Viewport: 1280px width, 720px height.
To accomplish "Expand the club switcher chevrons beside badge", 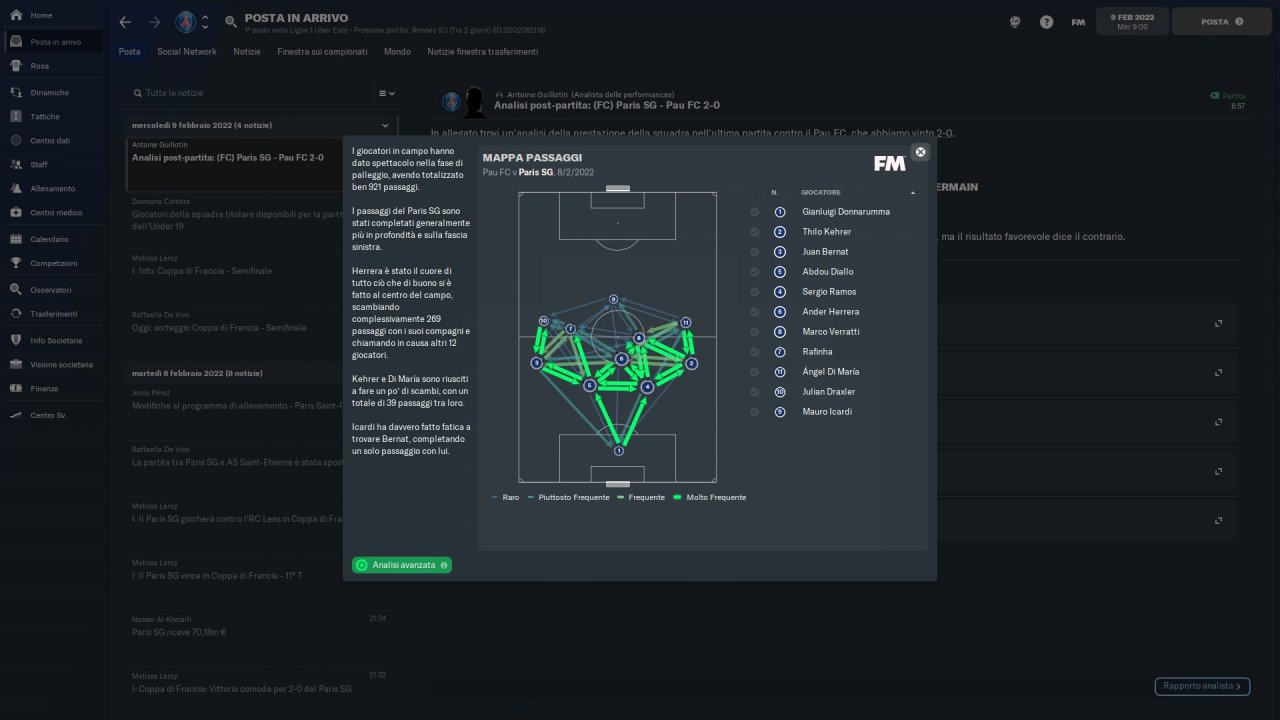I will (205, 22).
